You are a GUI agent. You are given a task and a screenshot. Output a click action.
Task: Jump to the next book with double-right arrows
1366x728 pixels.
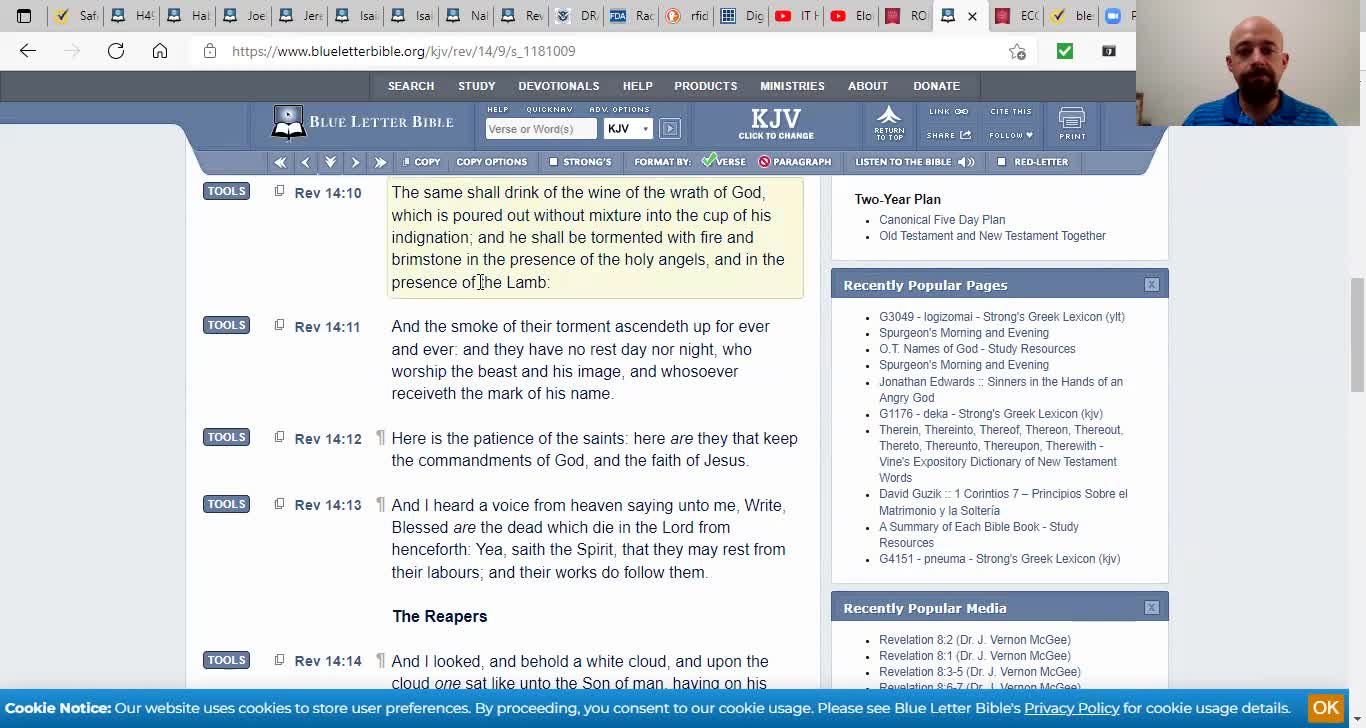click(380, 162)
